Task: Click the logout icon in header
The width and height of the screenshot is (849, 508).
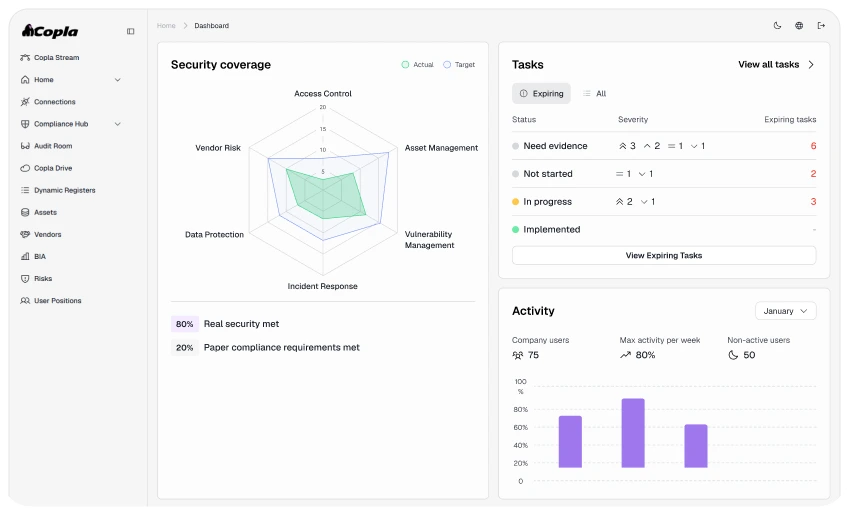Action: coord(821,25)
